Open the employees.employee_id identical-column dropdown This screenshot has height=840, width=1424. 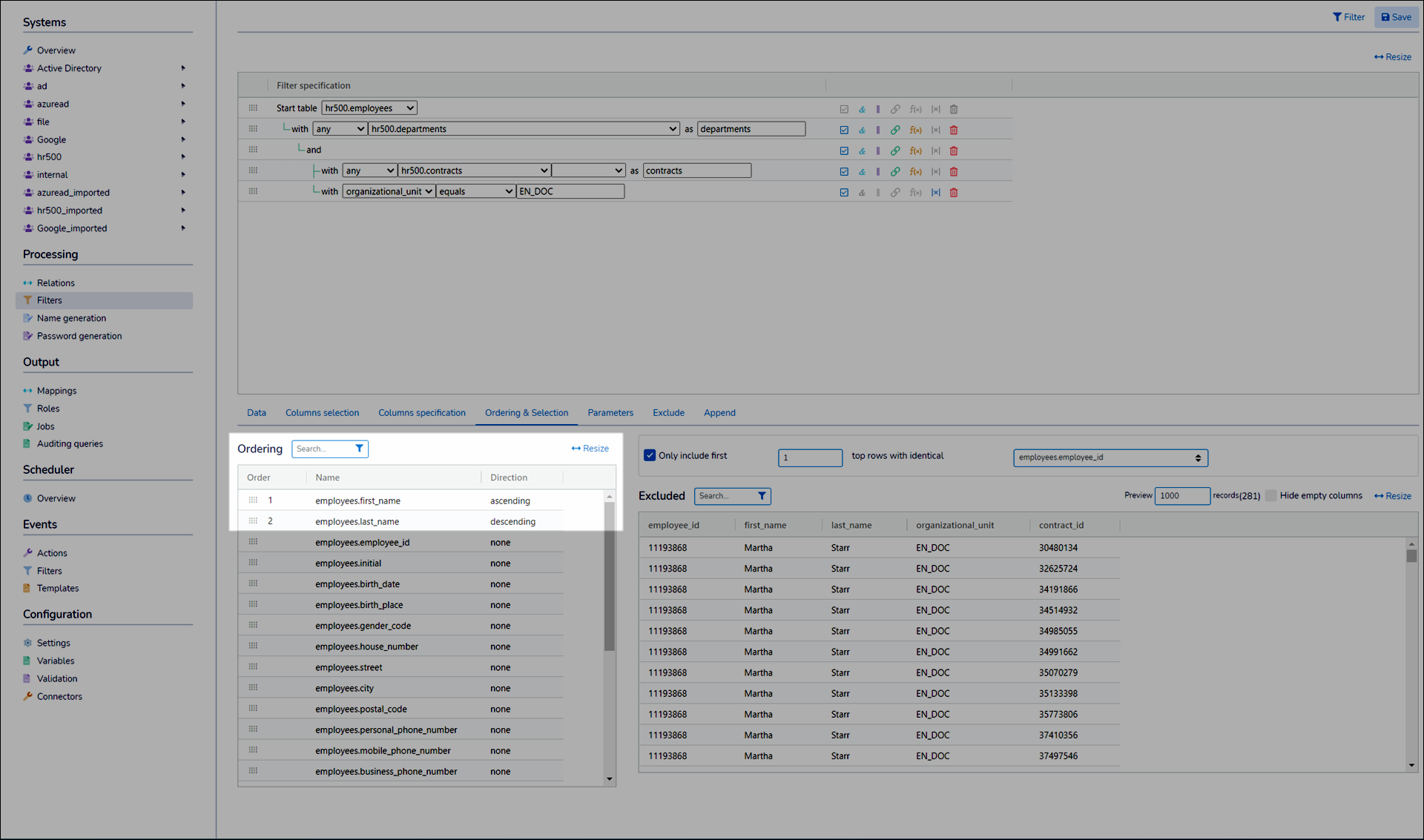[1110, 457]
